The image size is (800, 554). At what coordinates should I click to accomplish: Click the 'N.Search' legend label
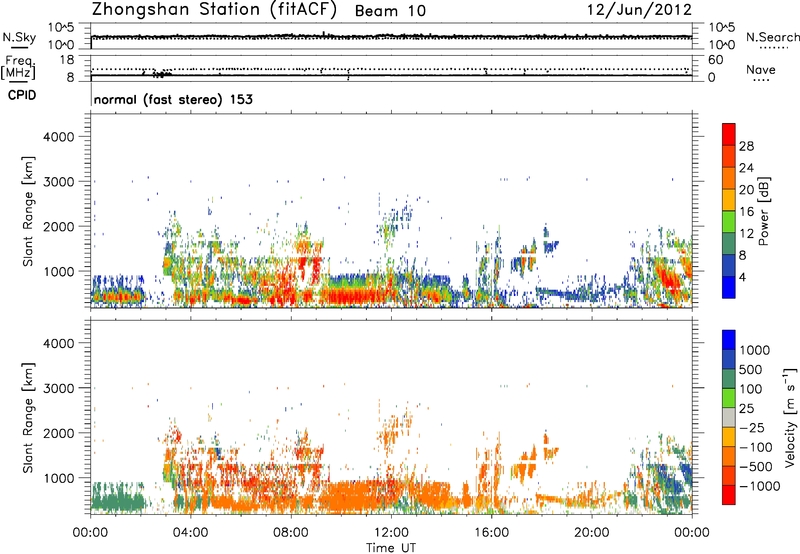tap(772, 37)
